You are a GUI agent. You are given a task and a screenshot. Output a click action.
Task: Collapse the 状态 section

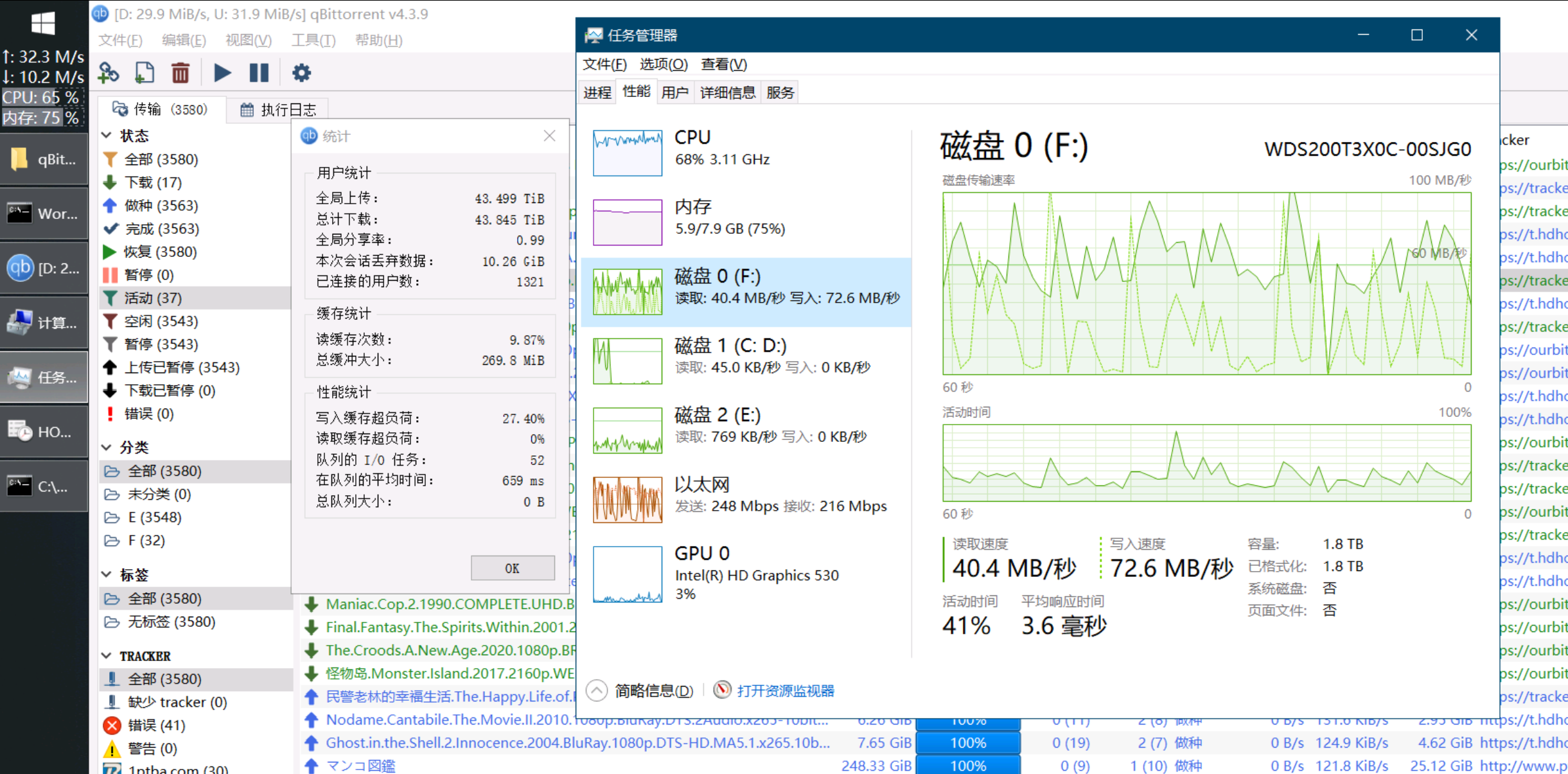click(107, 136)
